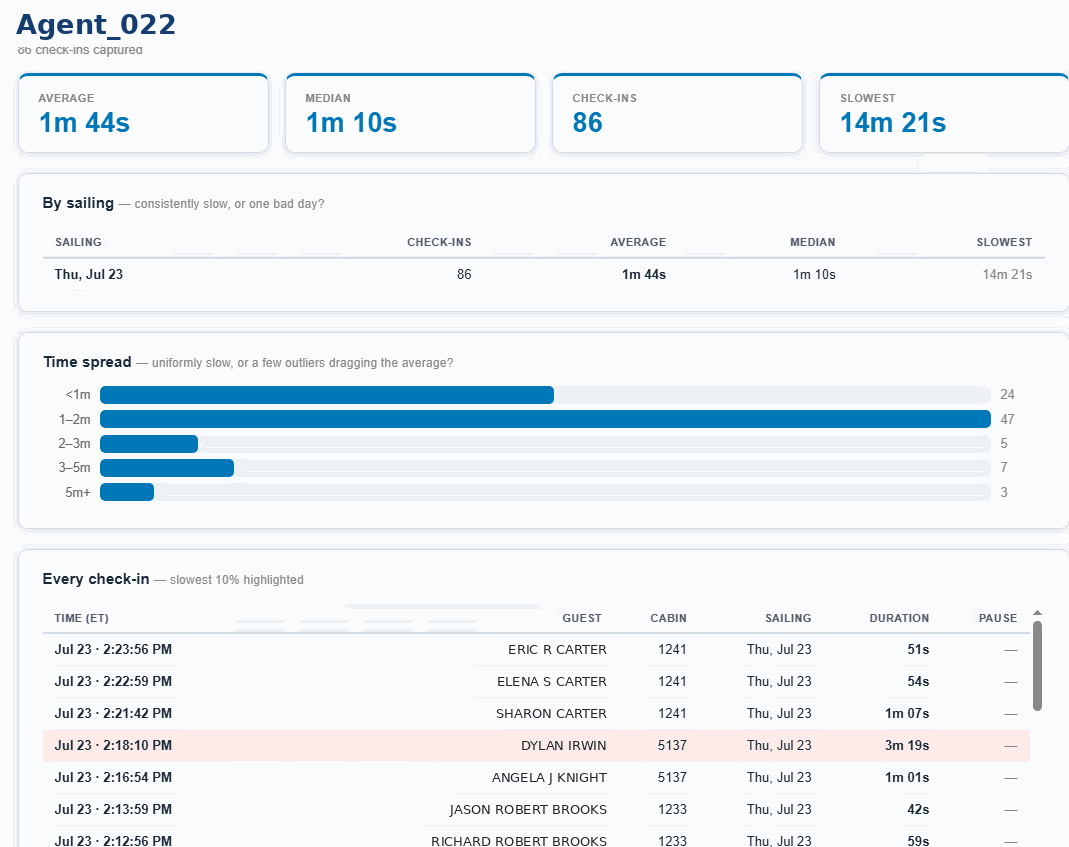Image resolution: width=1069 pixels, height=847 pixels.
Task: Click the CABIN column header
Action: coord(668,618)
